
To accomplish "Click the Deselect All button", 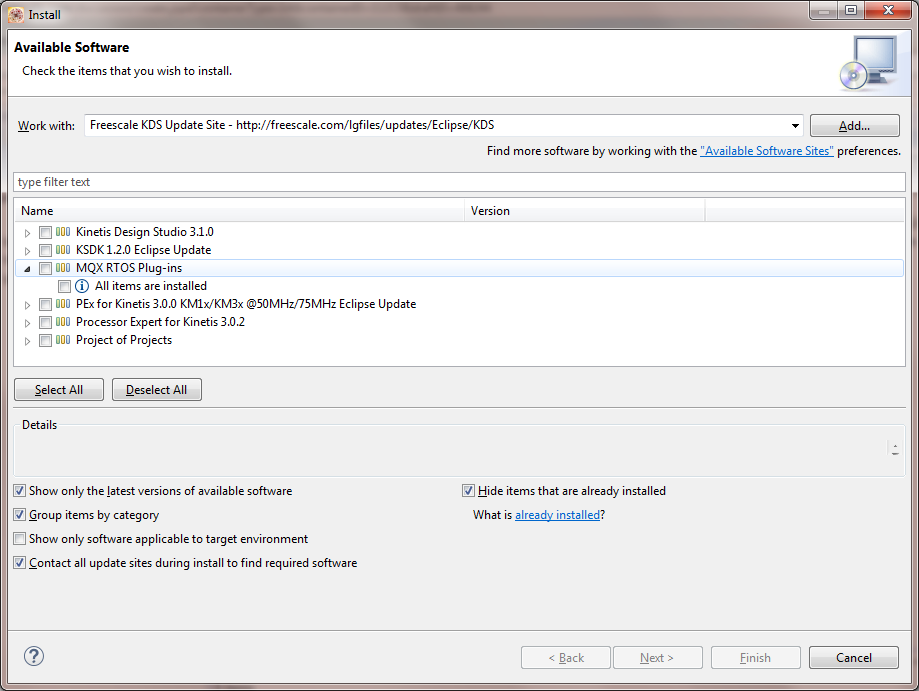I will [156, 390].
